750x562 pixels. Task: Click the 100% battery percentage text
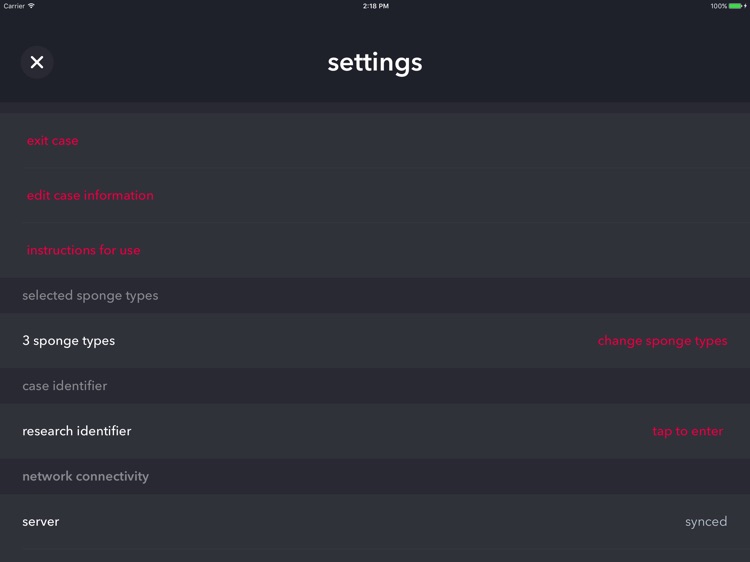click(x=718, y=6)
